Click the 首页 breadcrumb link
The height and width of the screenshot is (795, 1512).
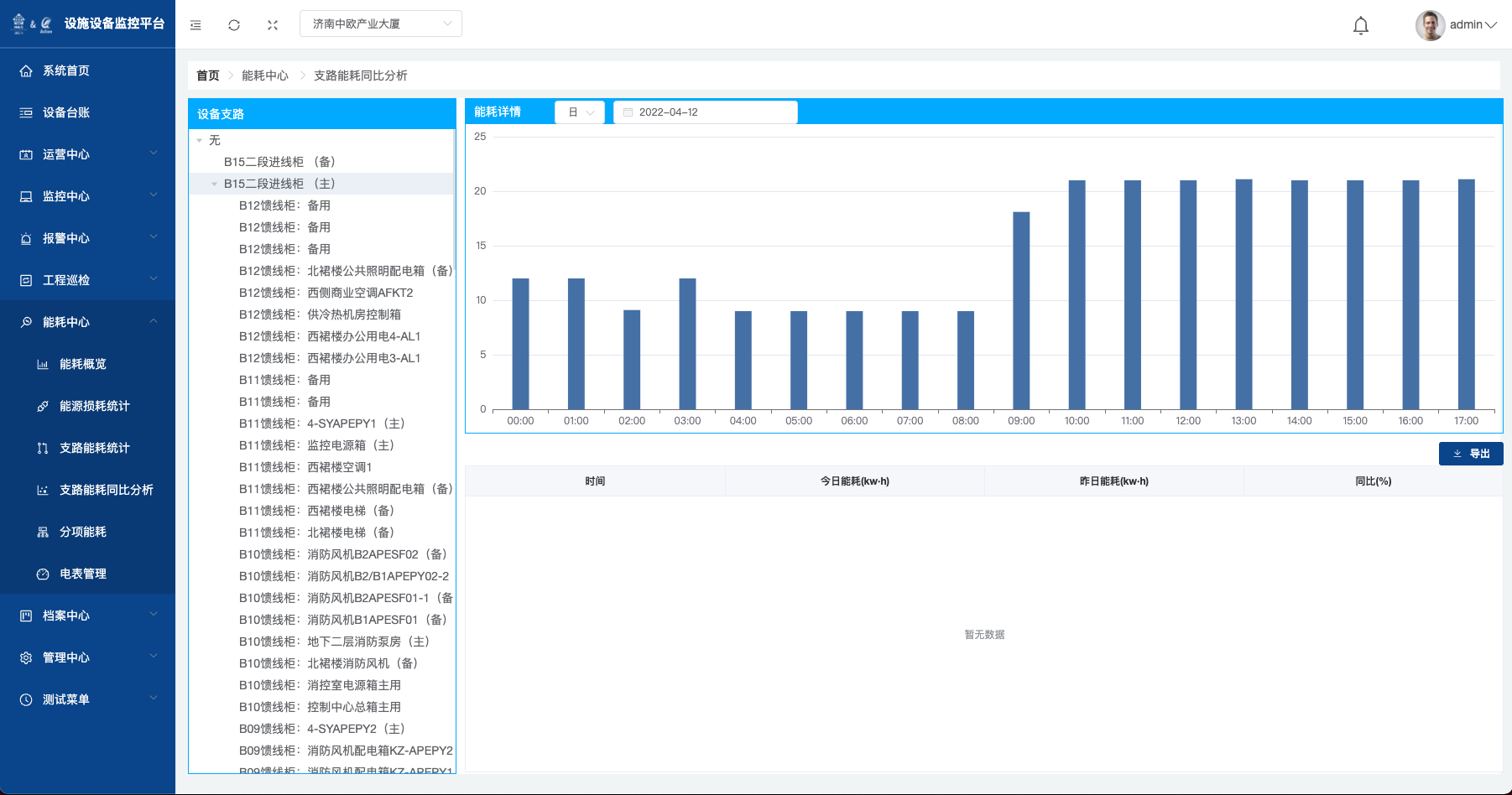click(x=207, y=75)
